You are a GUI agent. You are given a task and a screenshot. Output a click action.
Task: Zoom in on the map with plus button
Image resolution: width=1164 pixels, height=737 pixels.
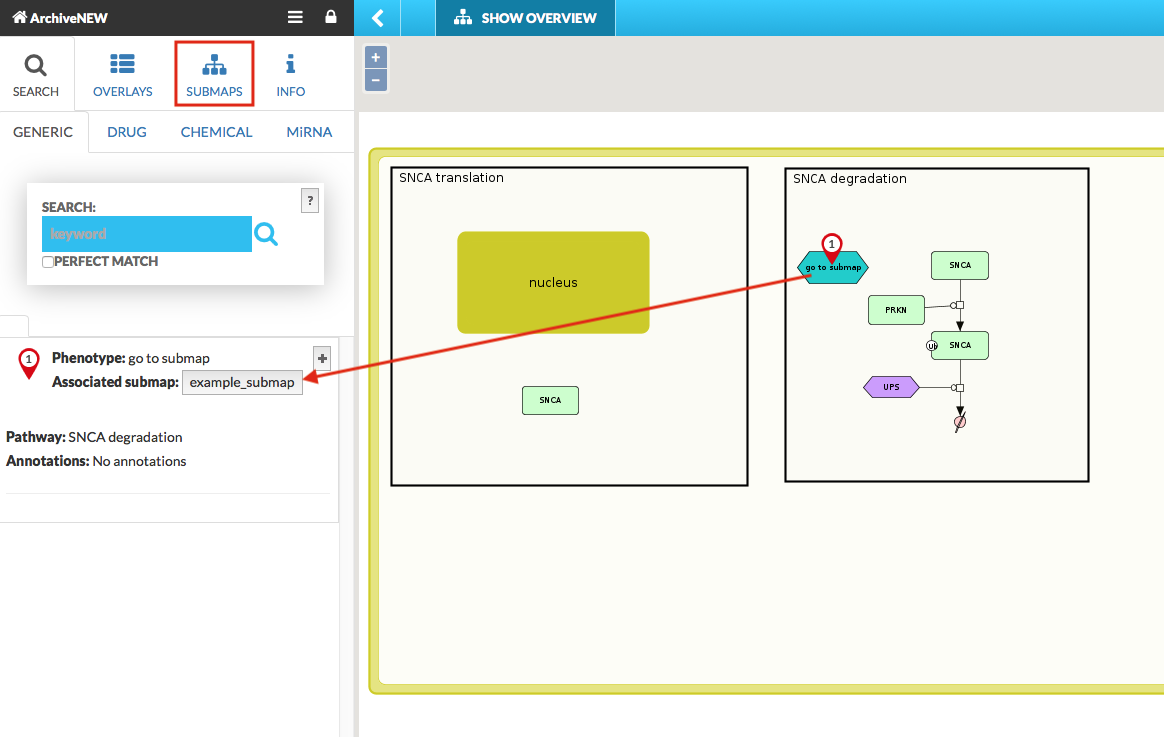376,57
